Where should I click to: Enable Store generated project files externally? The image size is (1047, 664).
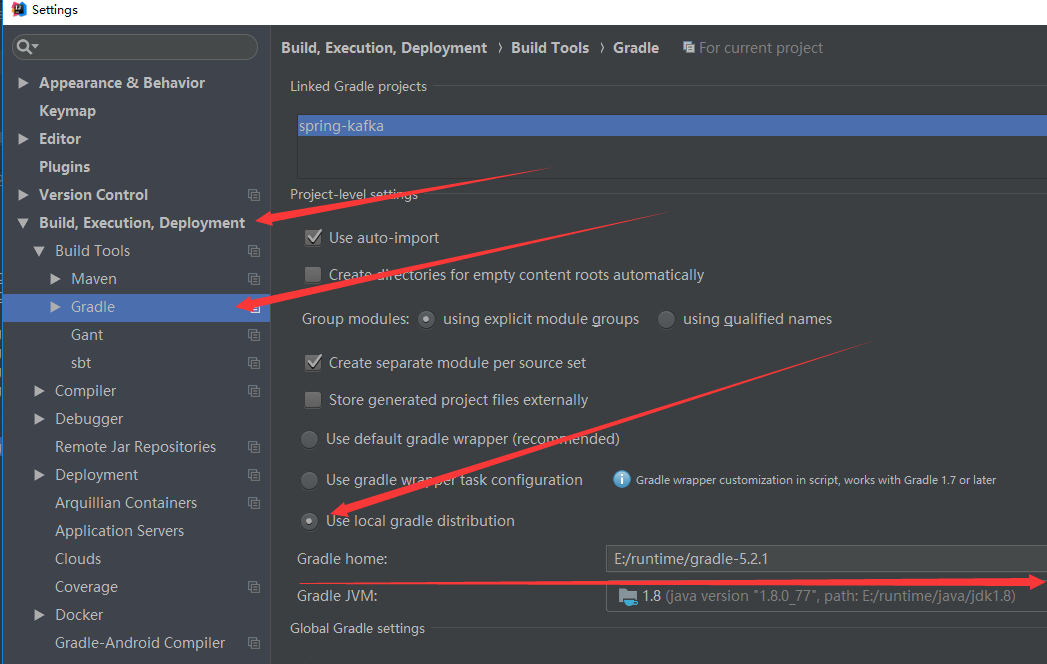pyautogui.click(x=314, y=400)
